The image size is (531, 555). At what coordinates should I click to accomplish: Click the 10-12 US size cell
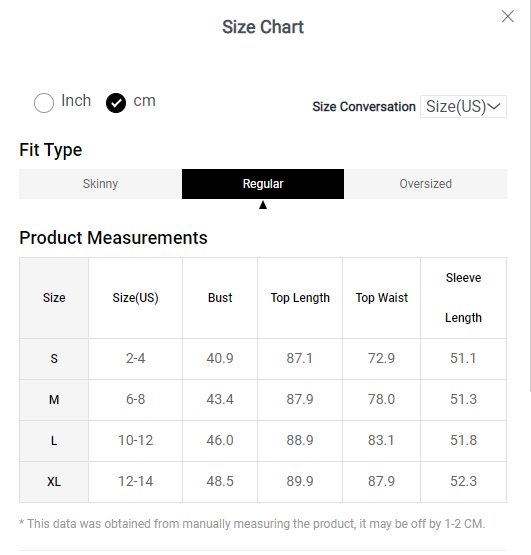(x=135, y=441)
